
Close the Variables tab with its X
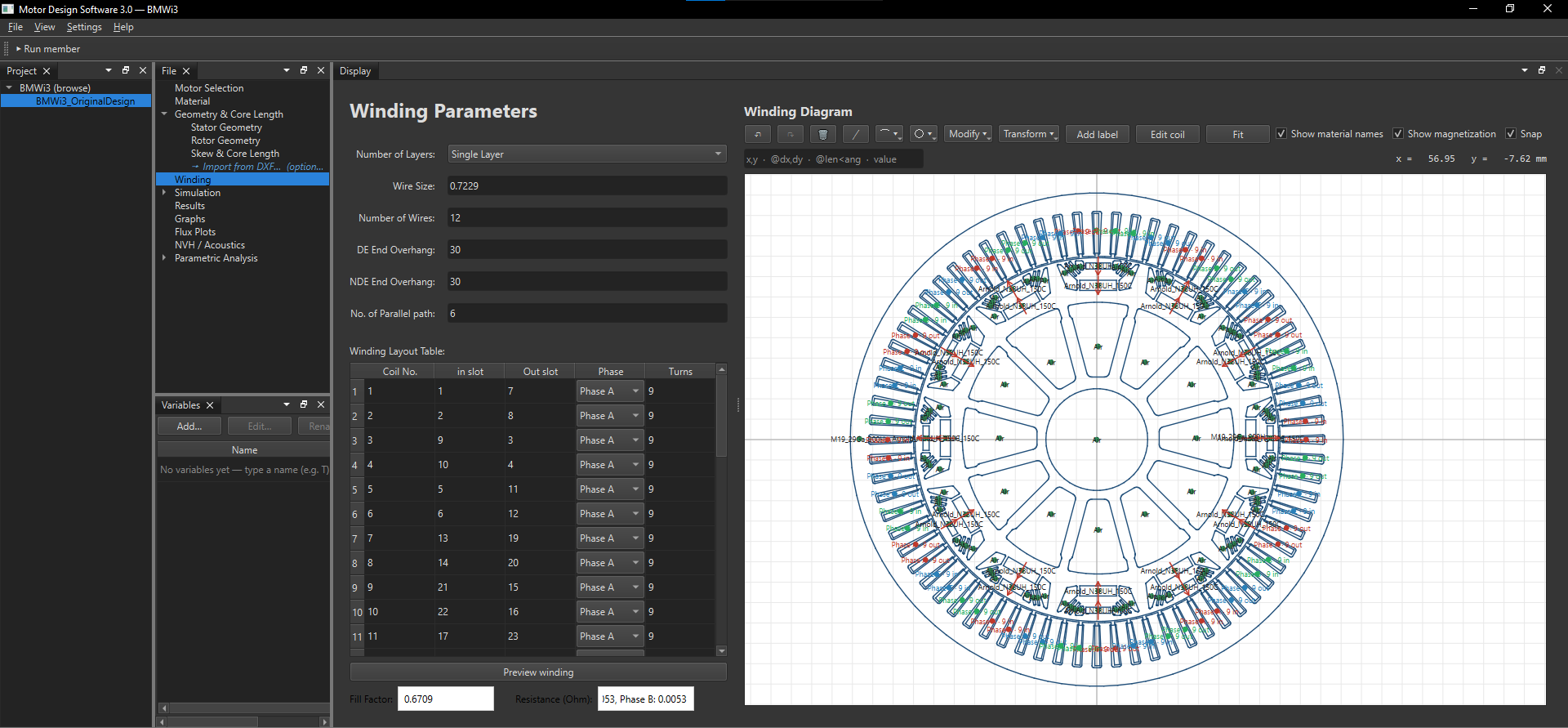pos(210,405)
